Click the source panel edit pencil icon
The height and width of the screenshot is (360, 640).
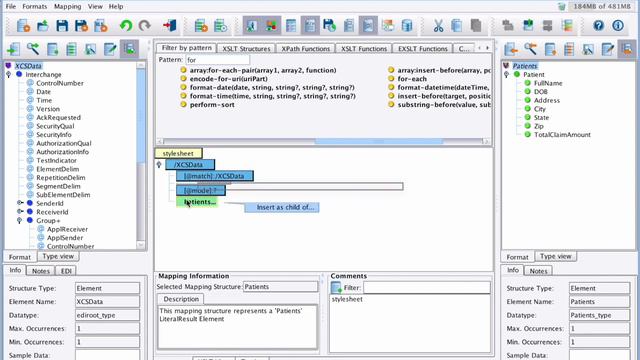110,49
